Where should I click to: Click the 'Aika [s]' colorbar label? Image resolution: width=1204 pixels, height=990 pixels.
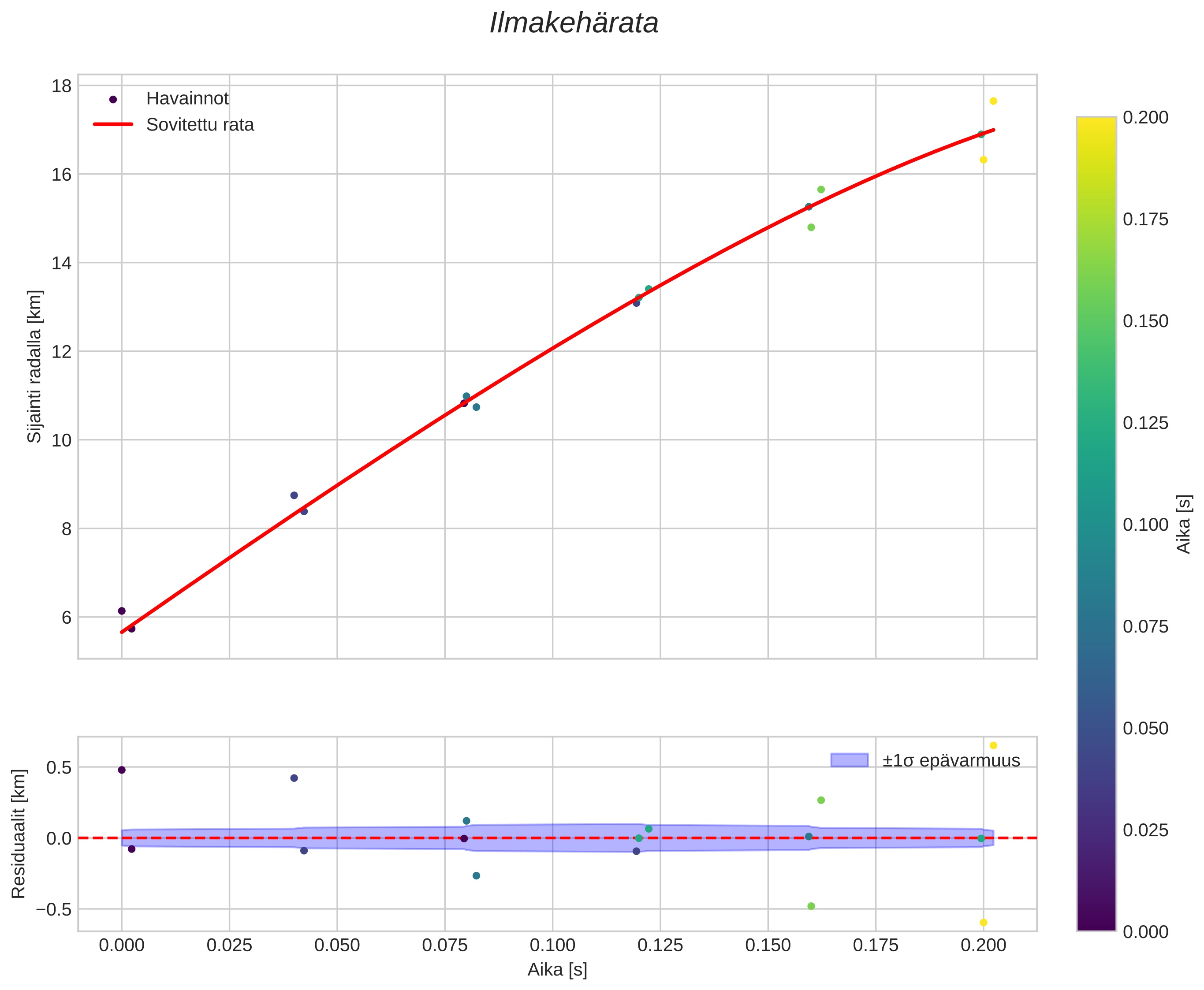[x=1184, y=524]
